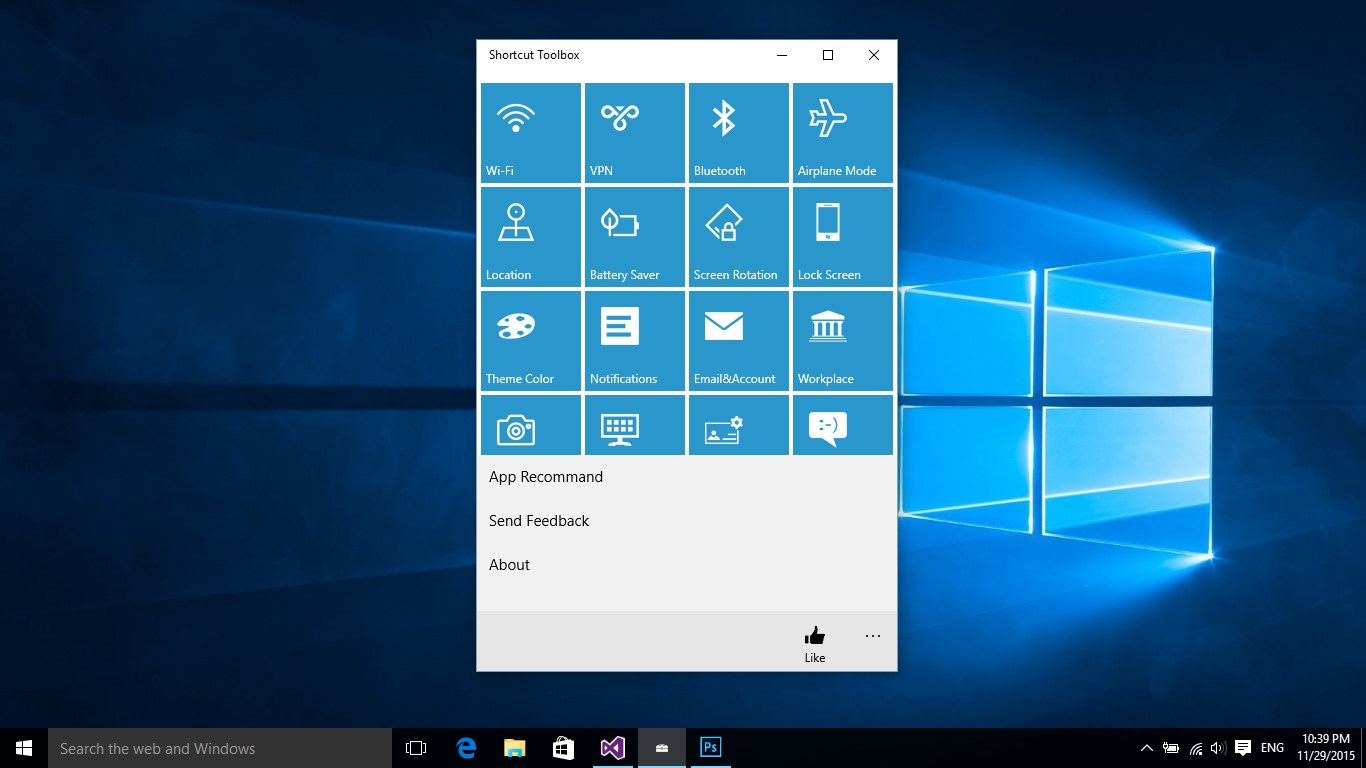The width and height of the screenshot is (1366, 768).
Task: Open the Airplane Mode tile
Action: pyautogui.click(x=843, y=133)
